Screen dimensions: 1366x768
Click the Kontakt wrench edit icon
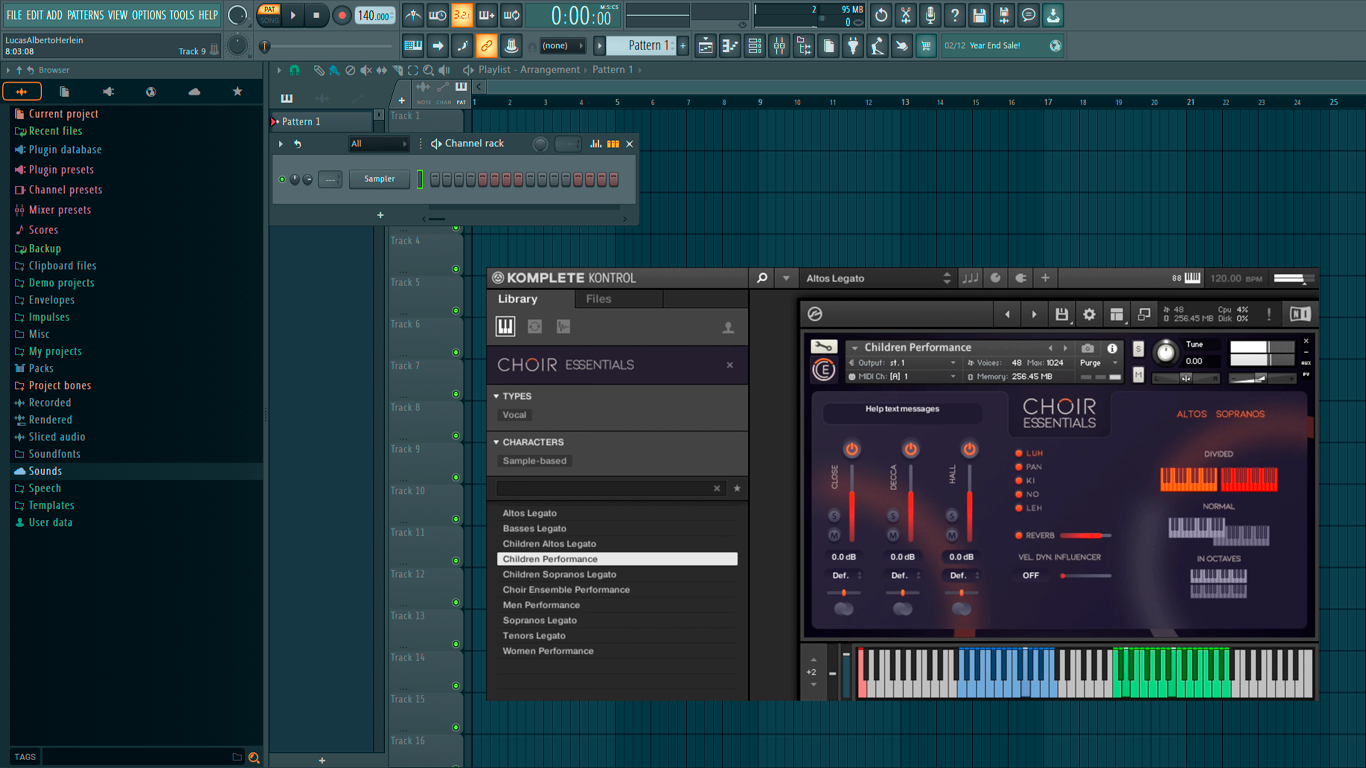coord(823,347)
